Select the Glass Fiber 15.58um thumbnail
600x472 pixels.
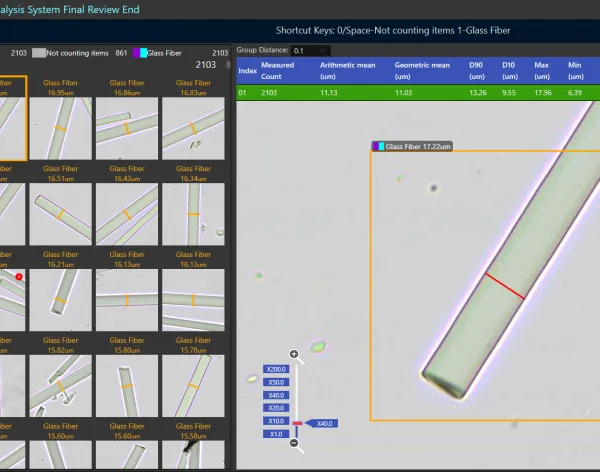[193, 454]
